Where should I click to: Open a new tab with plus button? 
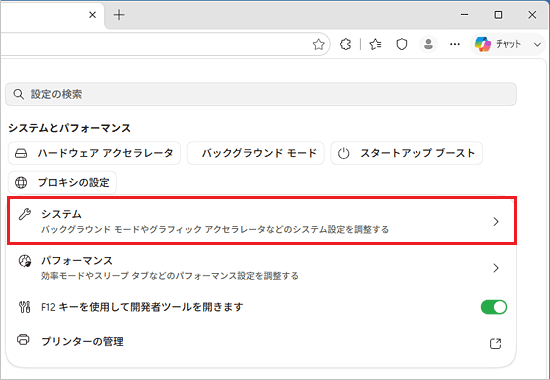click(119, 15)
